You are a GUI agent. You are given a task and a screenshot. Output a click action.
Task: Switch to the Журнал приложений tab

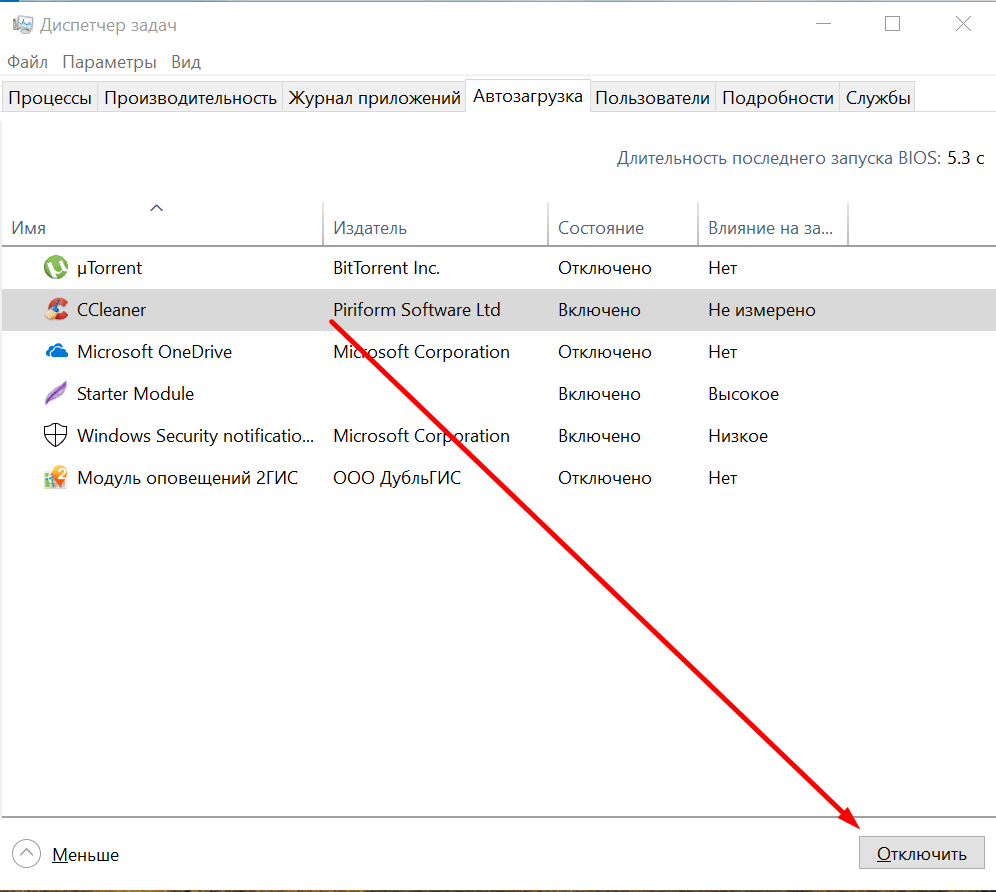point(374,97)
